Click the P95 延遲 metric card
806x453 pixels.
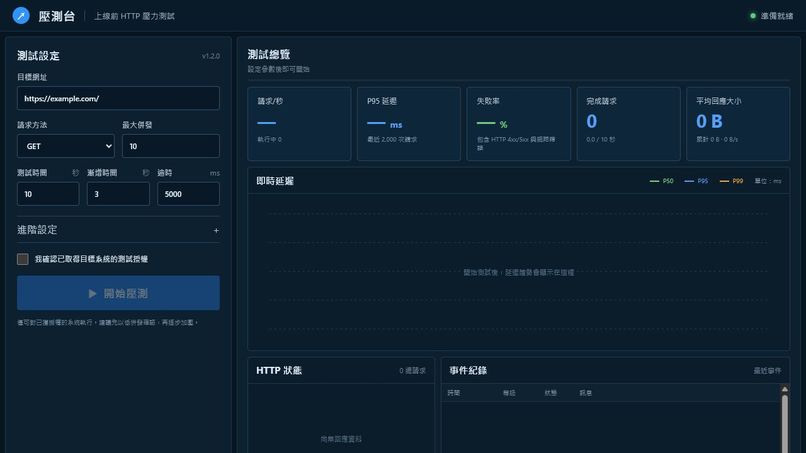tap(409, 124)
